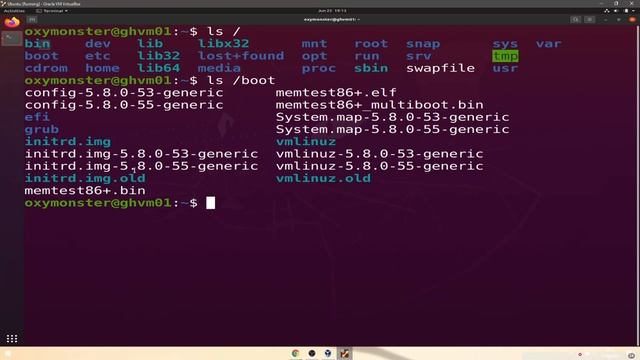Screen dimensions: 640x360
Task: Click the 'mnt' directory name
Action: click(314, 44)
